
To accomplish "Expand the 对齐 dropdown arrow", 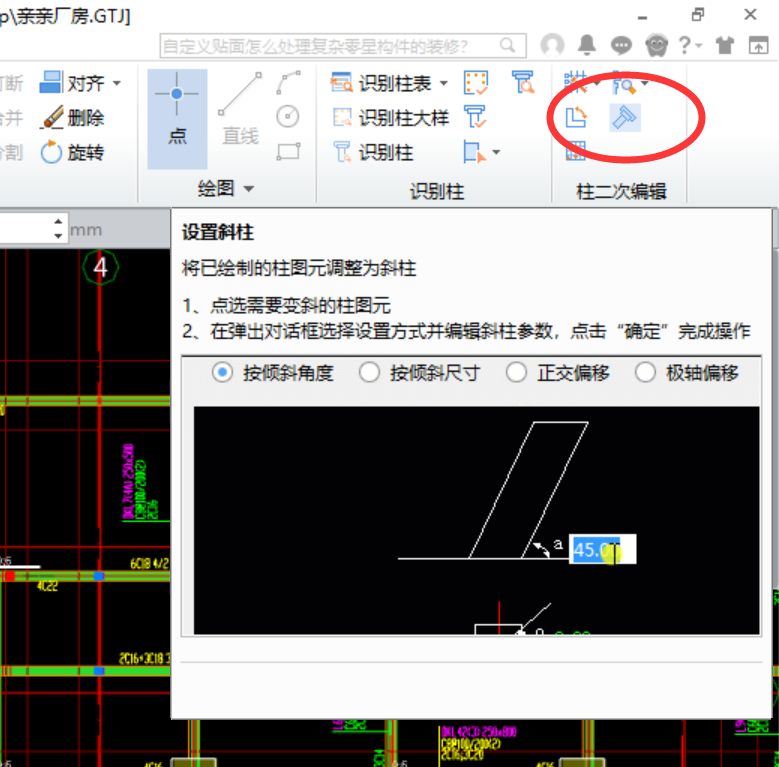I will pos(117,83).
